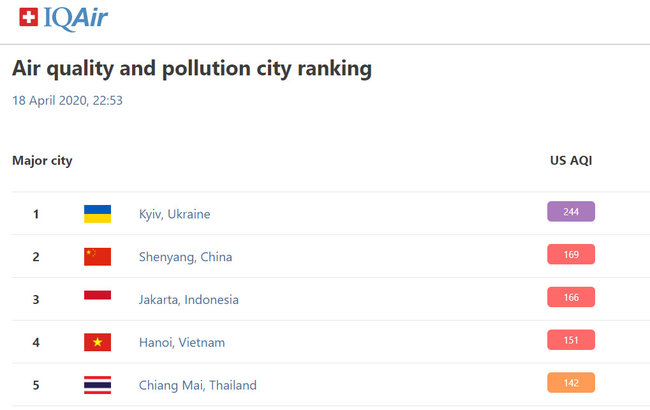Click the orange 142 AQI badge
Image resolution: width=650 pixels, height=410 pixels.
coord(571,383)
